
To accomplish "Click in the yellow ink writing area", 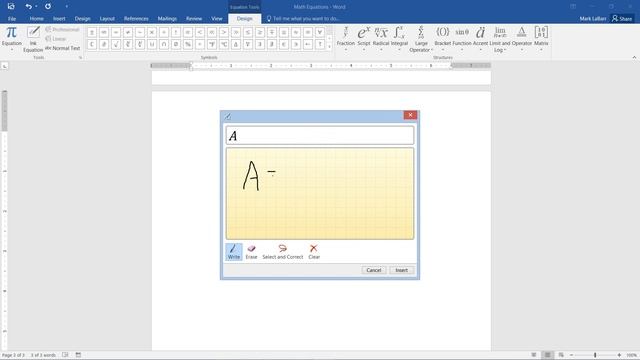I will point(320,193).
